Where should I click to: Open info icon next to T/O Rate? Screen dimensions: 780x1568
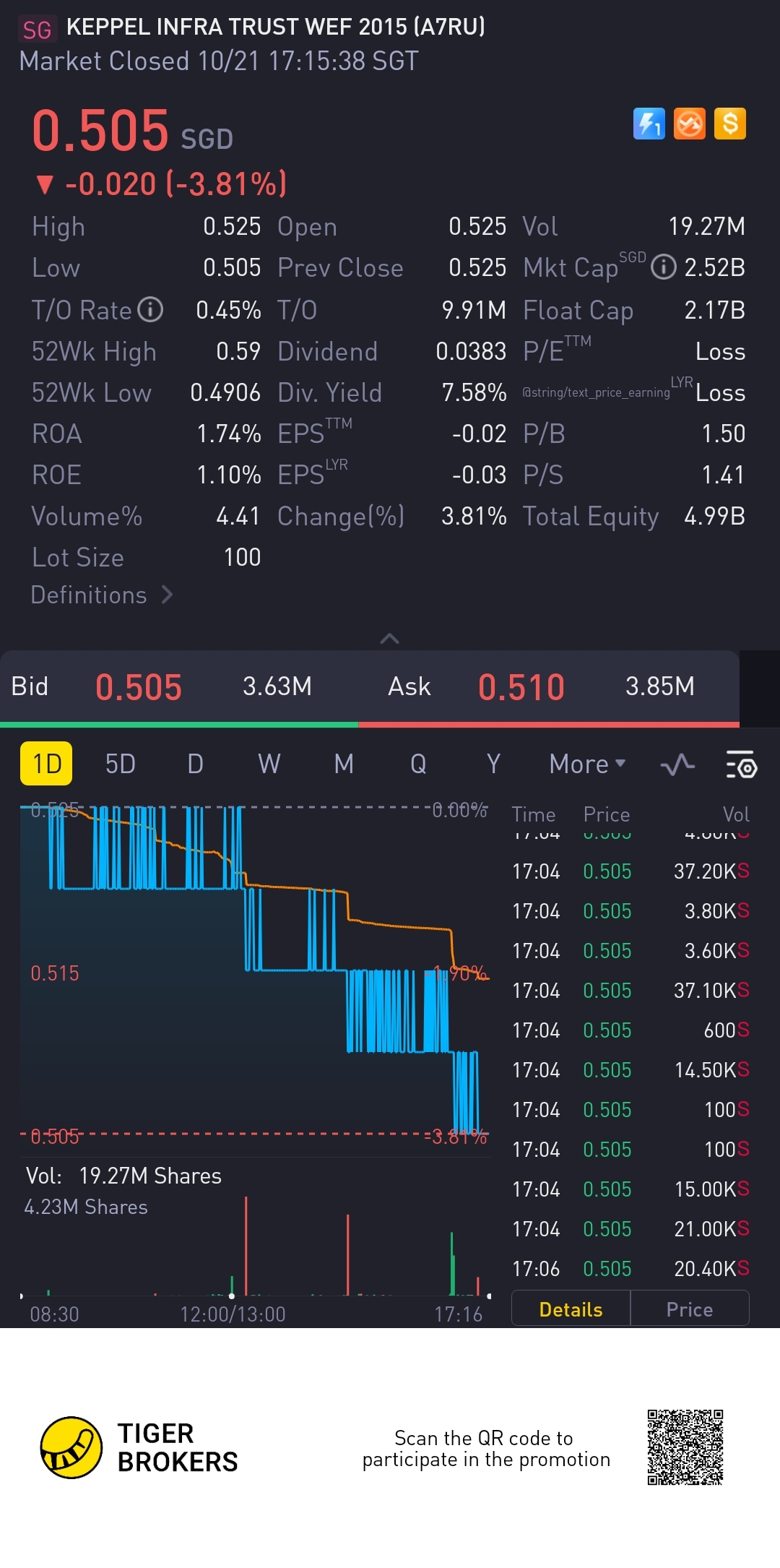coord(150,310)
